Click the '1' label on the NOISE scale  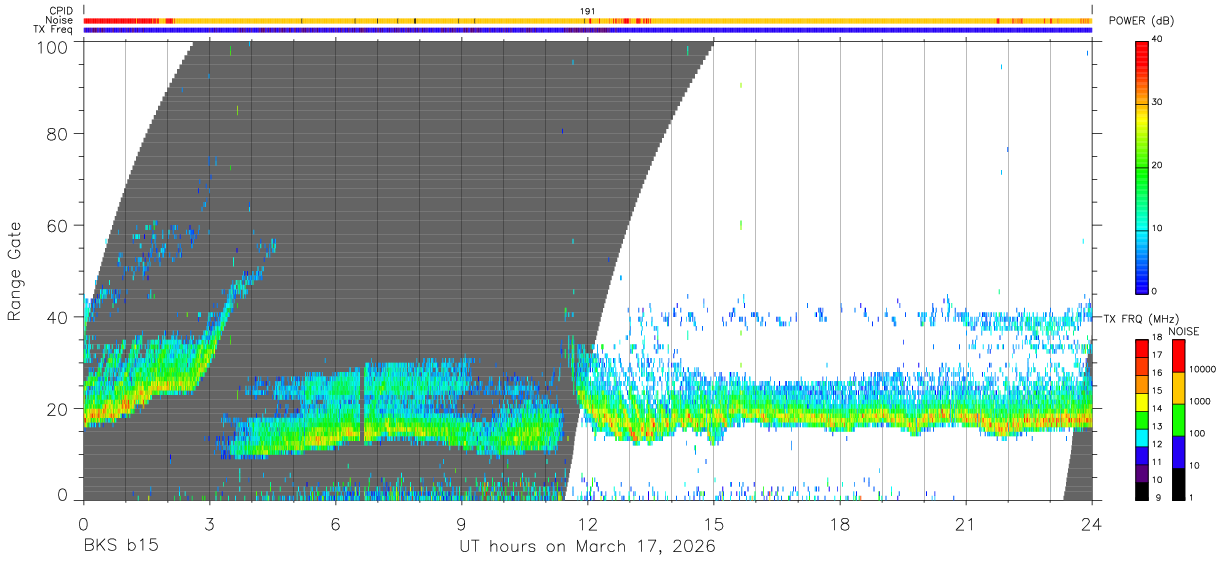1192,497
